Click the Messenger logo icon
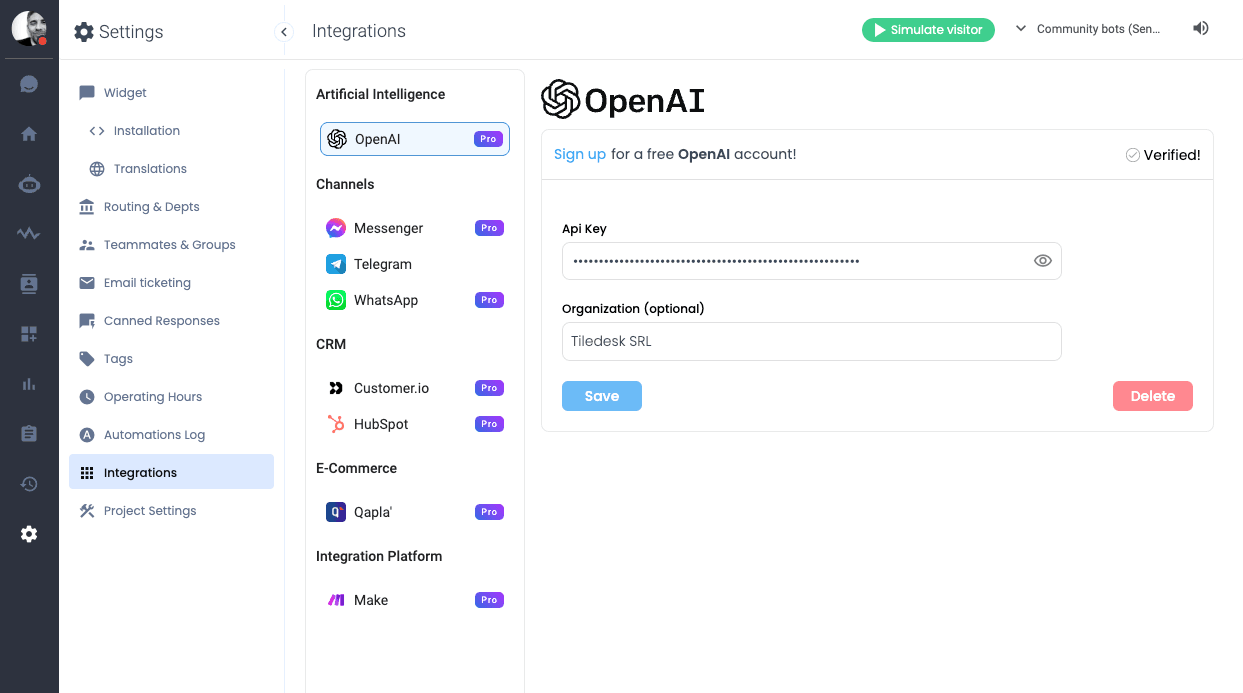 click(x=336, y=228)
